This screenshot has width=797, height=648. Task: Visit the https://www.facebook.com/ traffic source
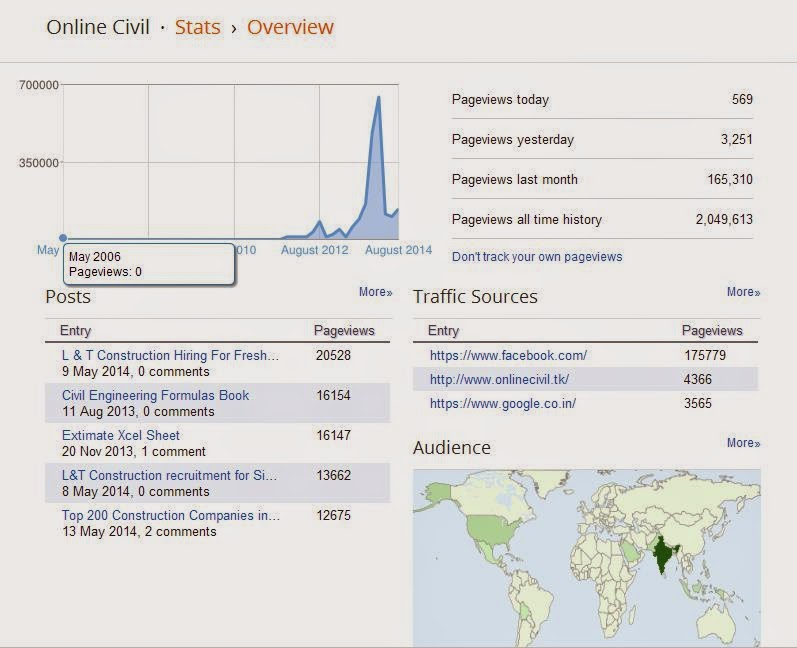(508, 355)
